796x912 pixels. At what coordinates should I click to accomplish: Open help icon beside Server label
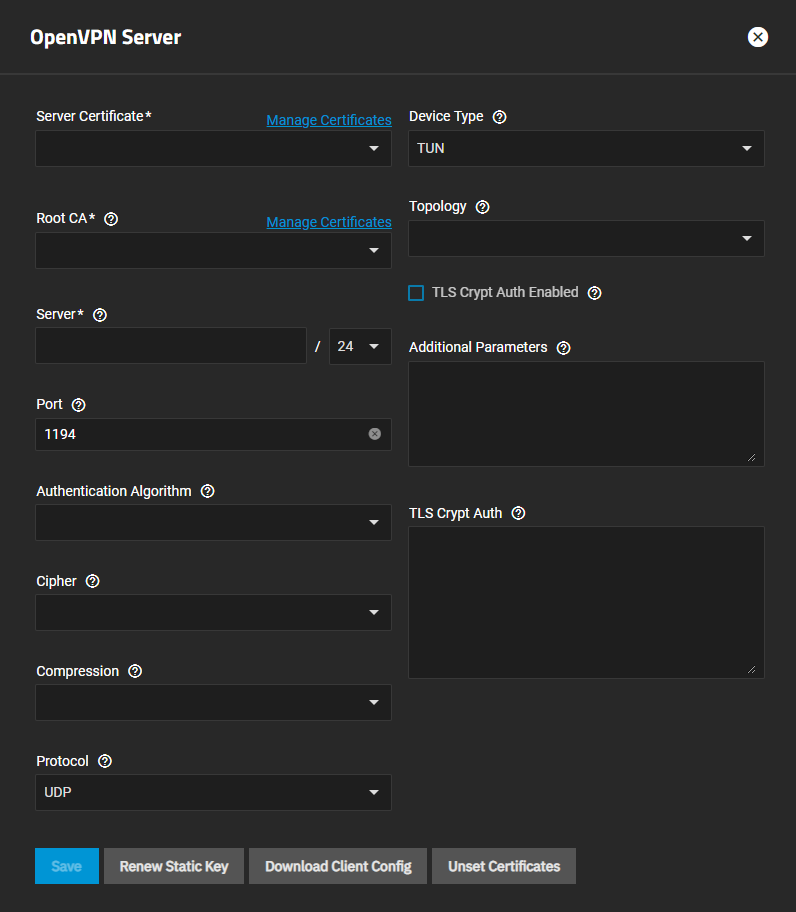[x=100, y=315]
